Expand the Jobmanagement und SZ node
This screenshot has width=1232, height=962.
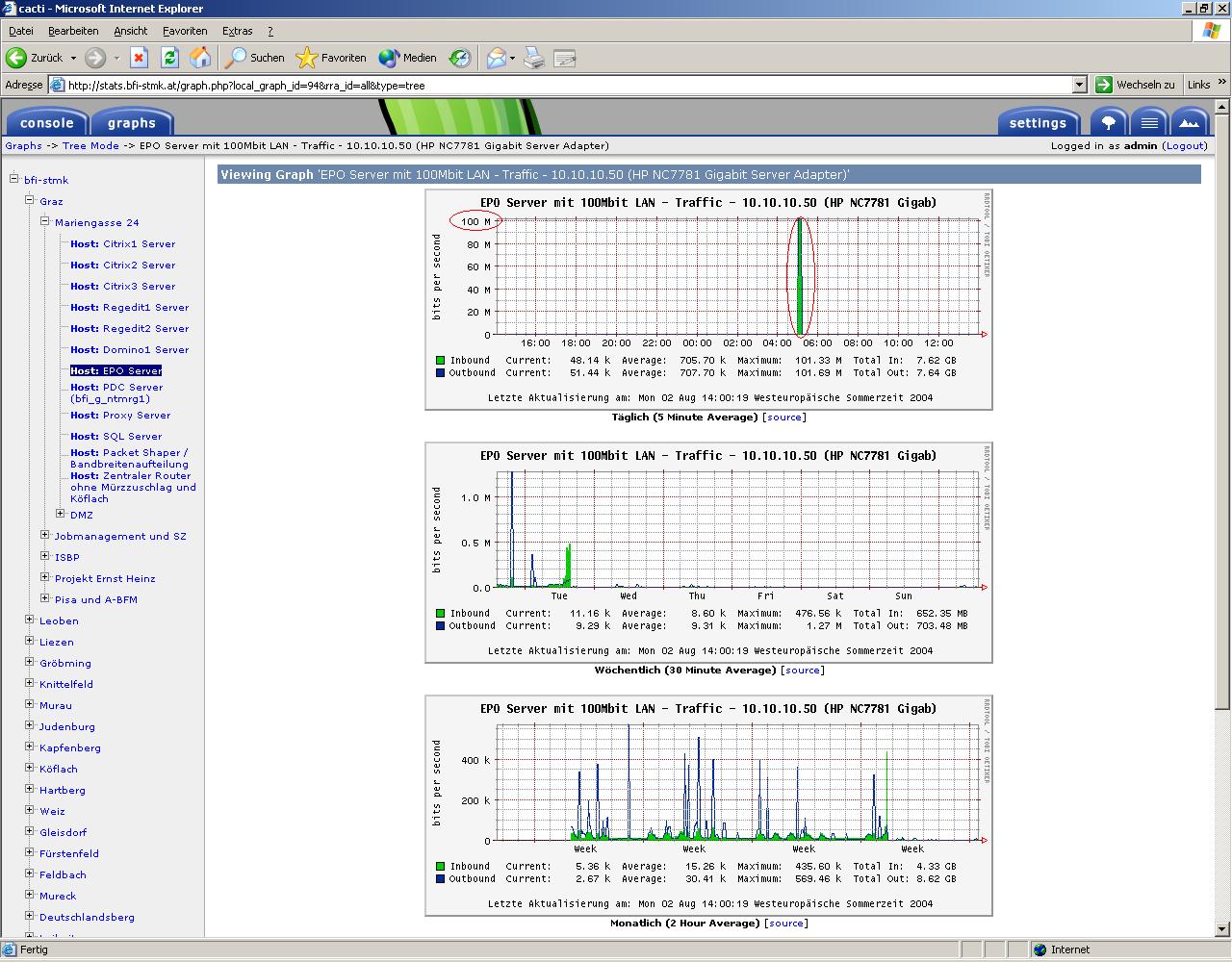tap(45, 535)
